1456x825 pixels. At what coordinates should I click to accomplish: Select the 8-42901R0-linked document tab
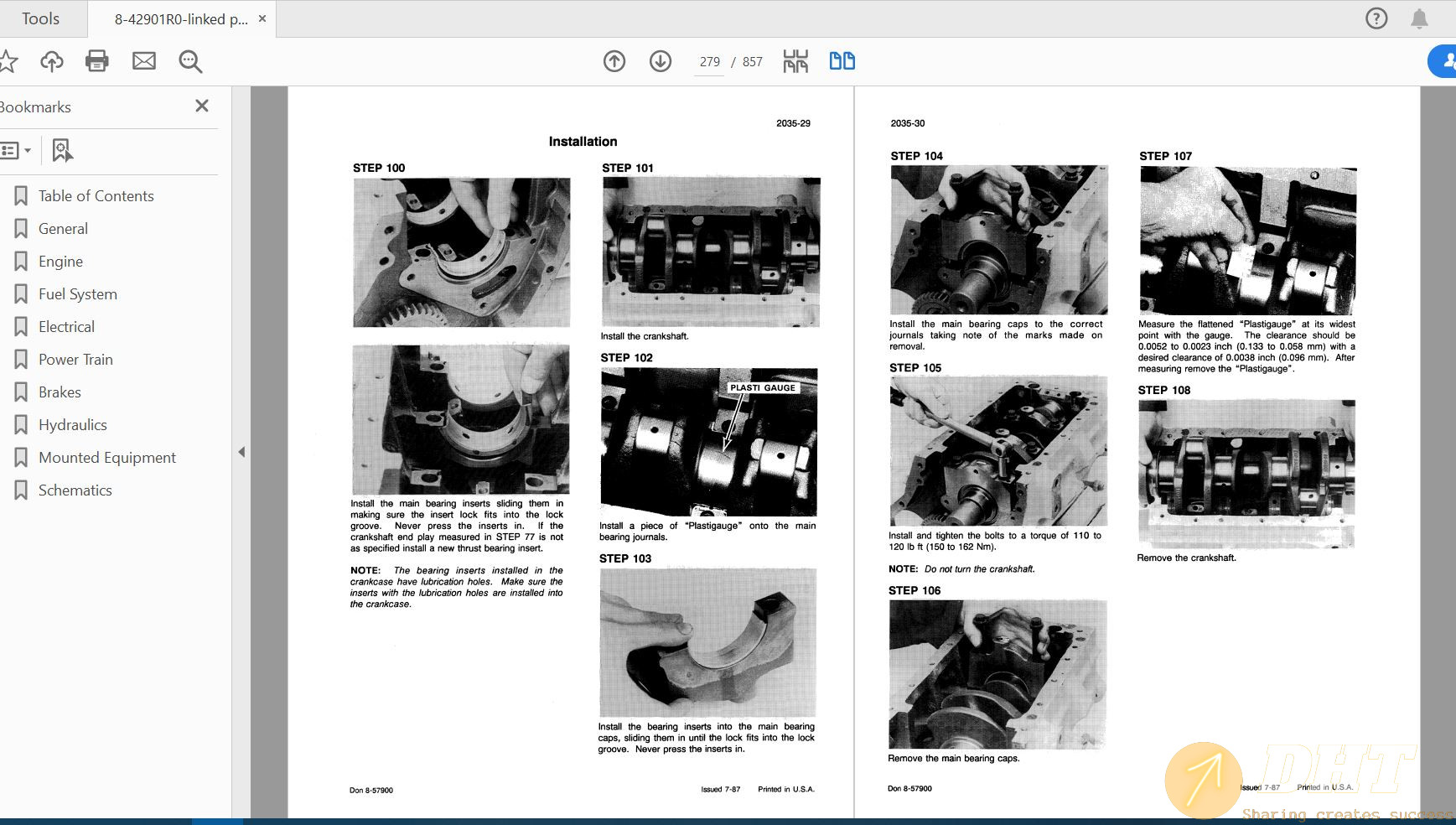[180, 18]
